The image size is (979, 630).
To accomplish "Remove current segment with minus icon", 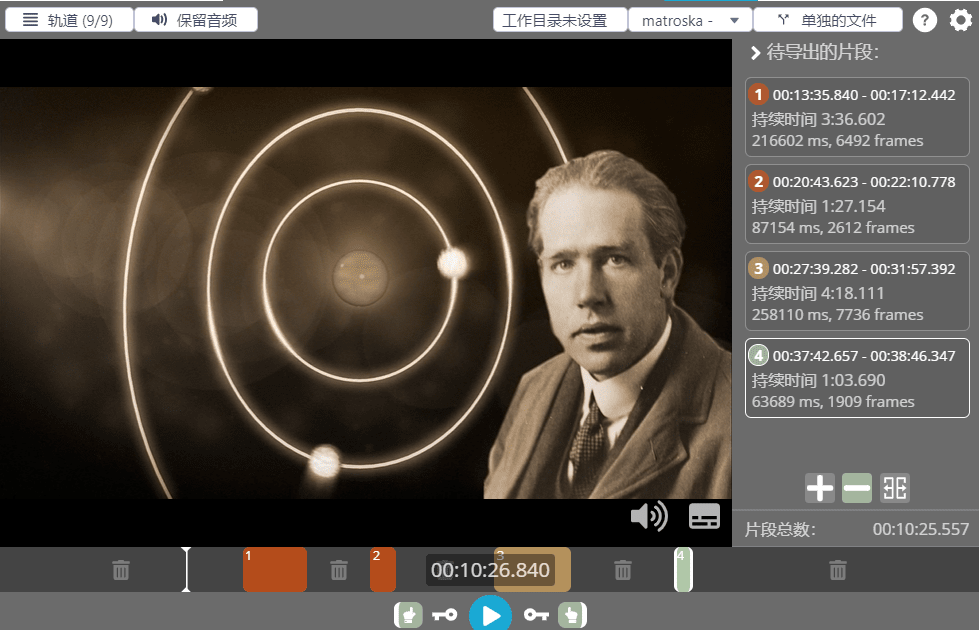I will [857, 488].
